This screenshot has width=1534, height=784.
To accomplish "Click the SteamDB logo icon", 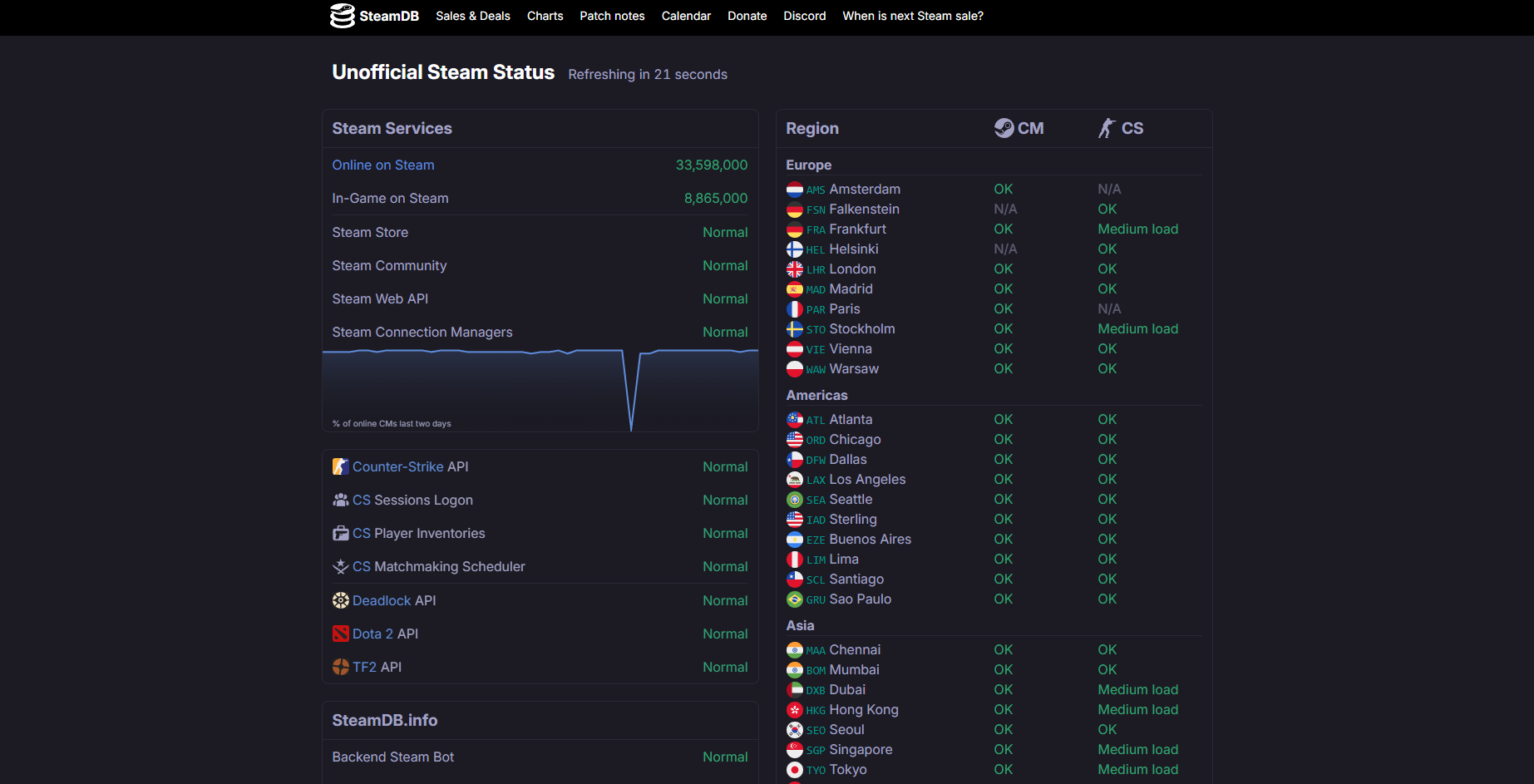I will (342, 16).
